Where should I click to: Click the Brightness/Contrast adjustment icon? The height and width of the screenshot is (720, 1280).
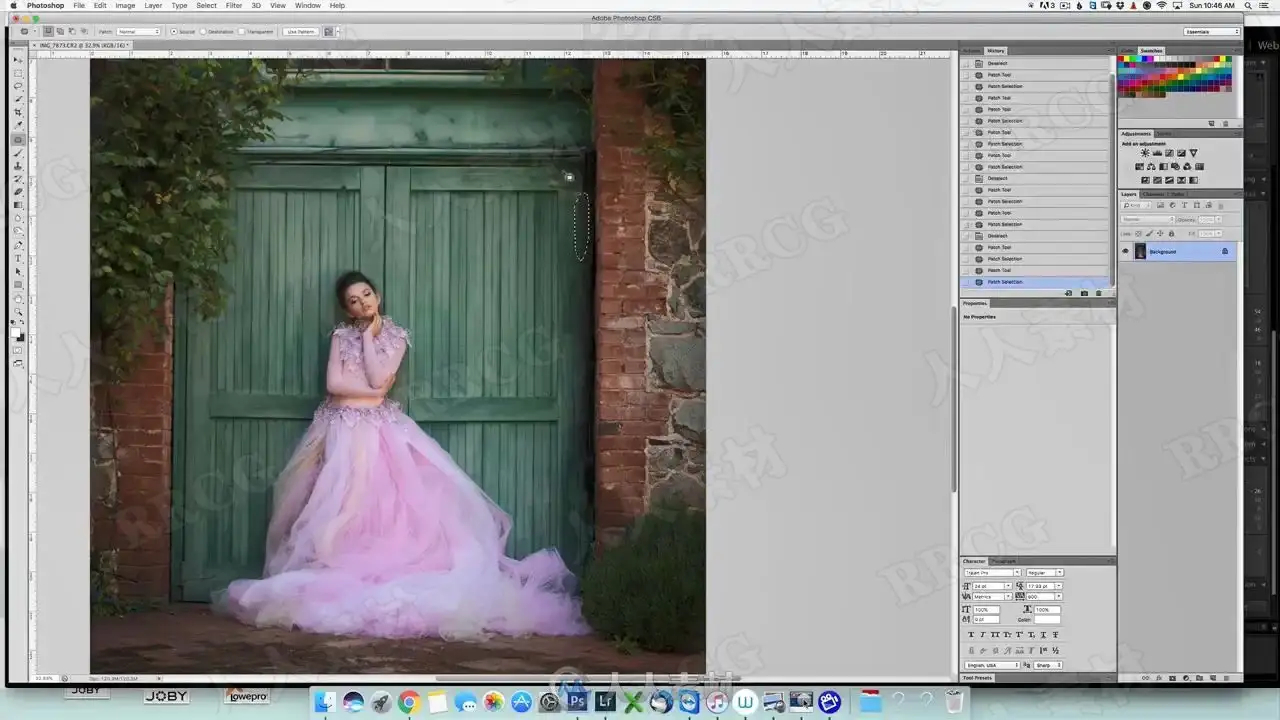click(x=1145, y=153)
